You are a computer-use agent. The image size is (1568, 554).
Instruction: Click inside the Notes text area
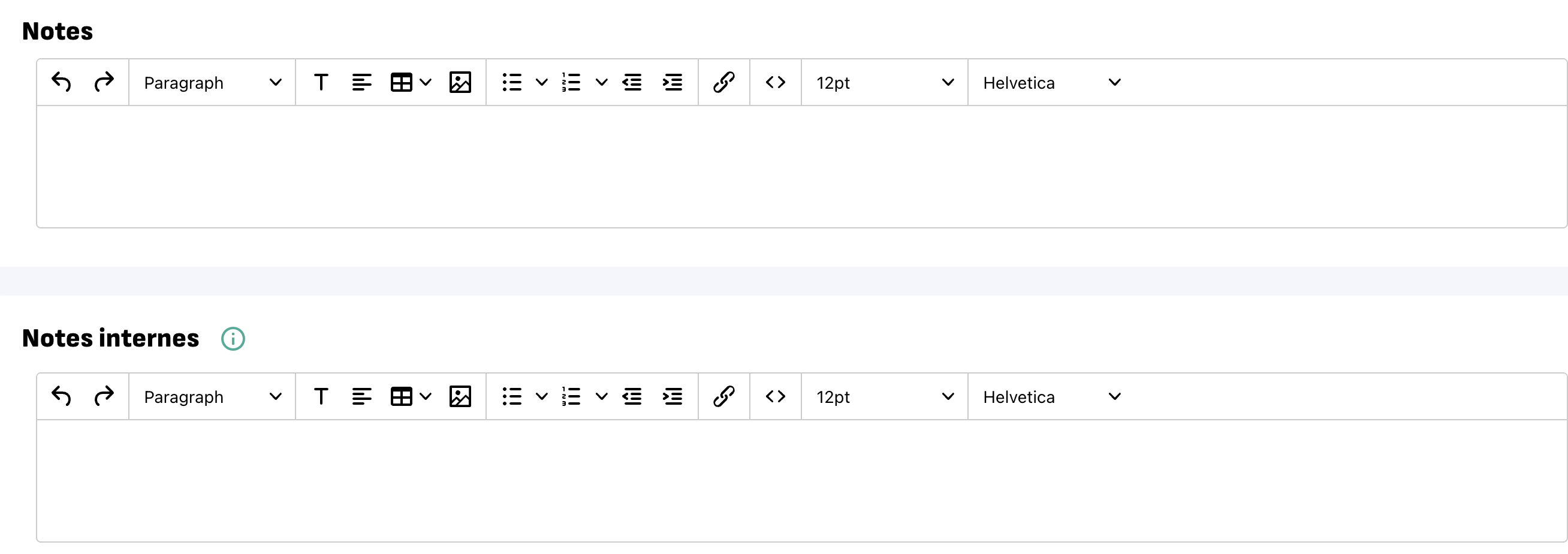click(801, 167)
